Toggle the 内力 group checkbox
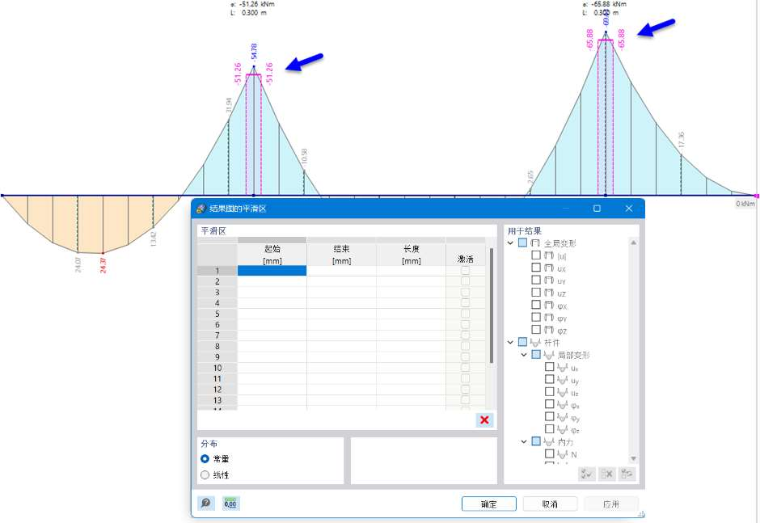 (x=536, y=441)
